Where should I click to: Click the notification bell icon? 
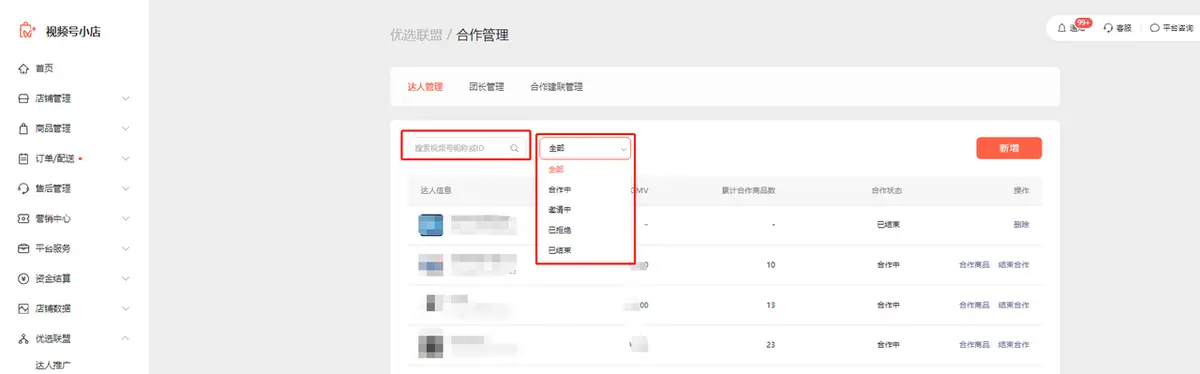pos(1062,28)
